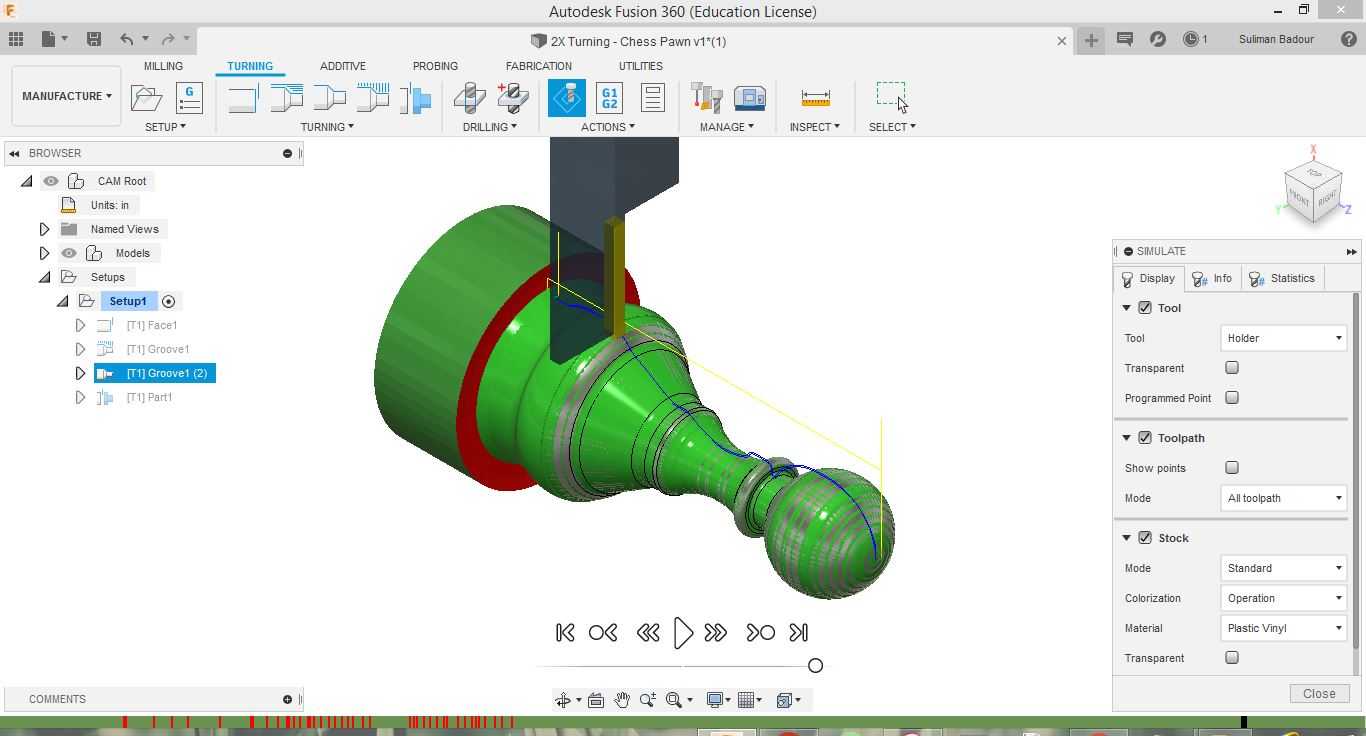
Task: Select the Turning Face tool
Action: click(242, 97)
